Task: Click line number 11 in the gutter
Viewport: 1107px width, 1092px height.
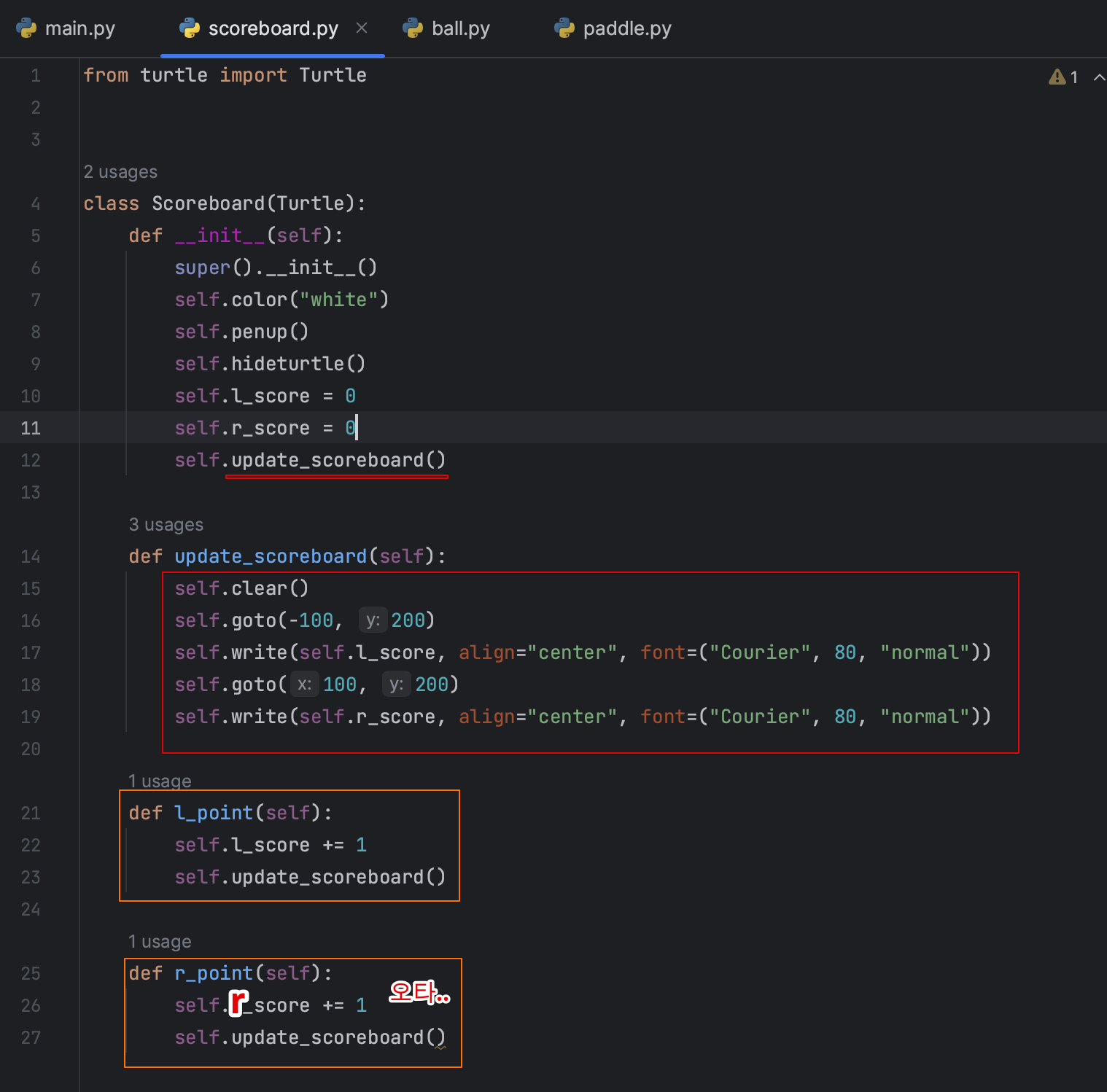Action: pos(31,428)
